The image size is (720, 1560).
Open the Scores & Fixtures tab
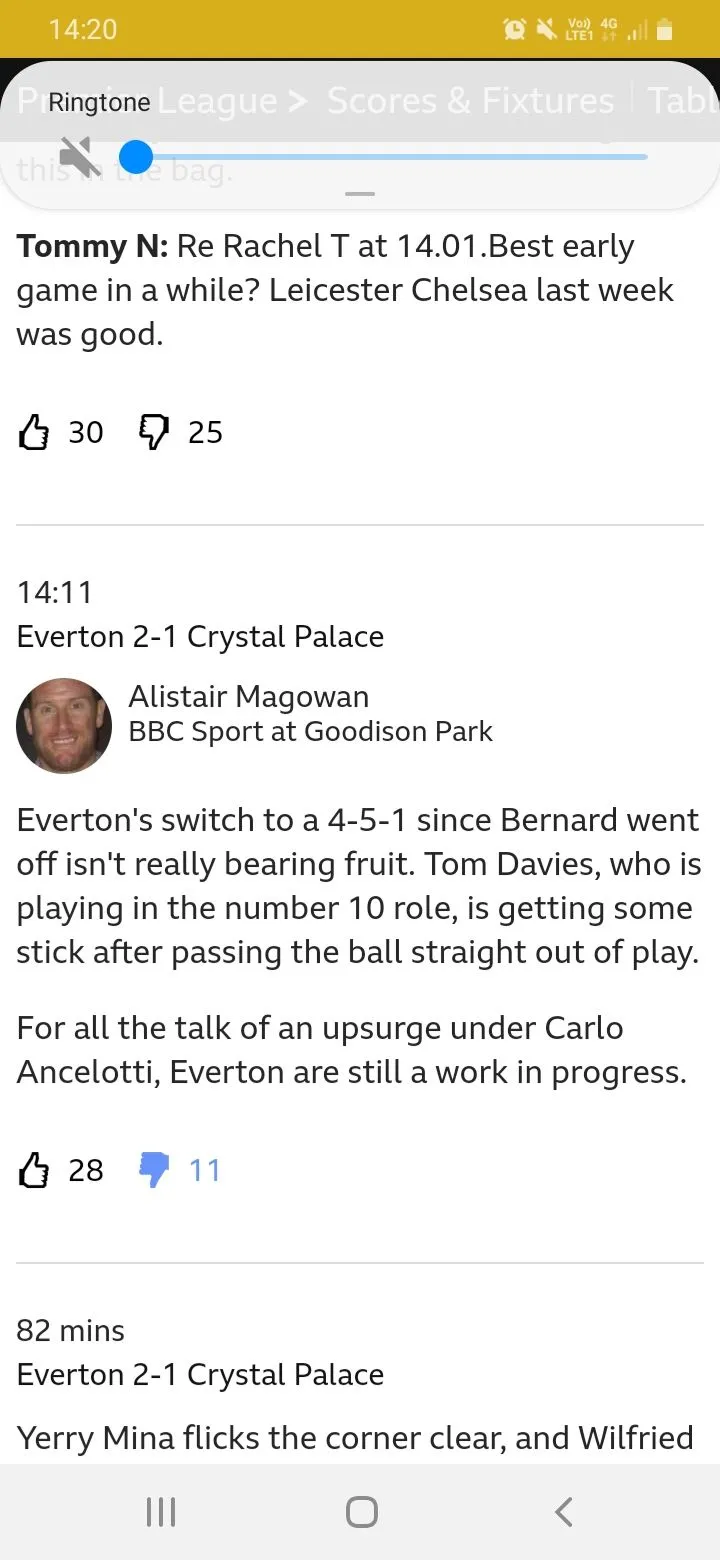pyautogui.click(x=470, y=101)
